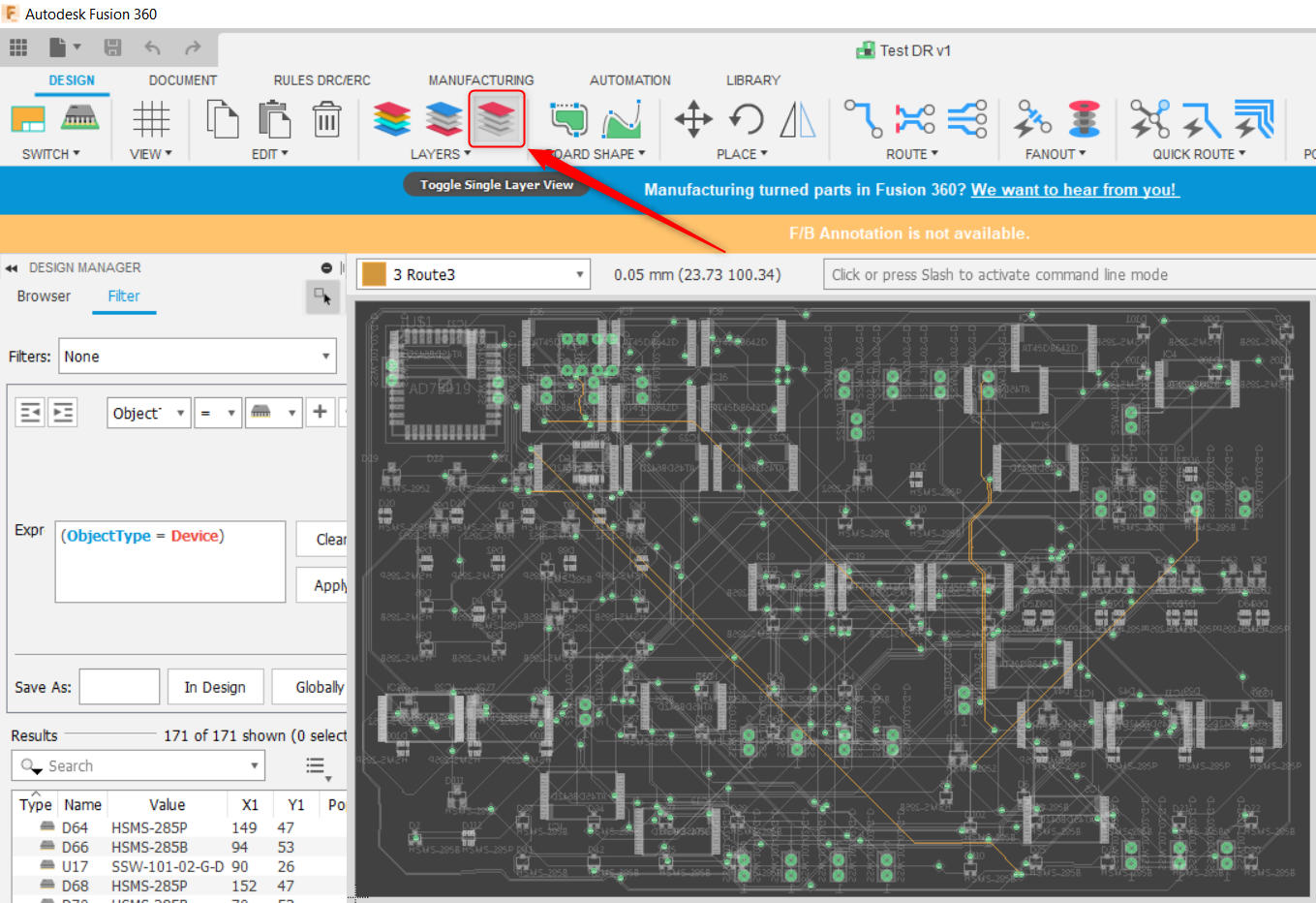The image size is (1316, 903).
Task: Toggle the selection filter icon above Browser panel
Action: tap(322, 297)
